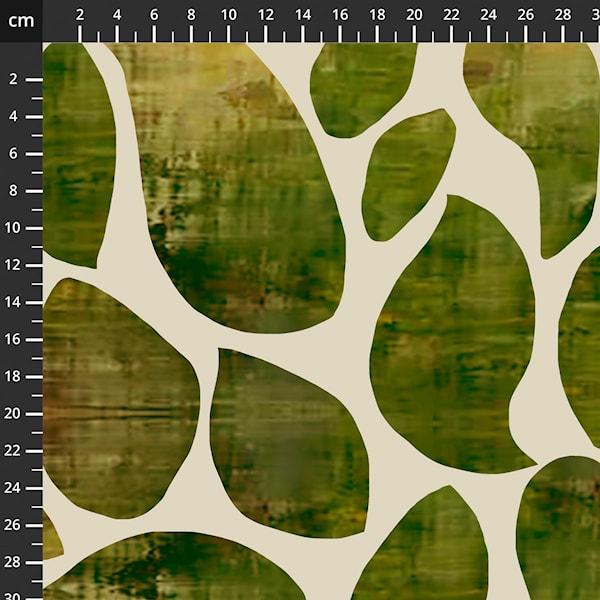The height and width of the screenshot is (600, 600).
Task: Click the "26" mark on the horizontal ruler
Action: (525, 15)
